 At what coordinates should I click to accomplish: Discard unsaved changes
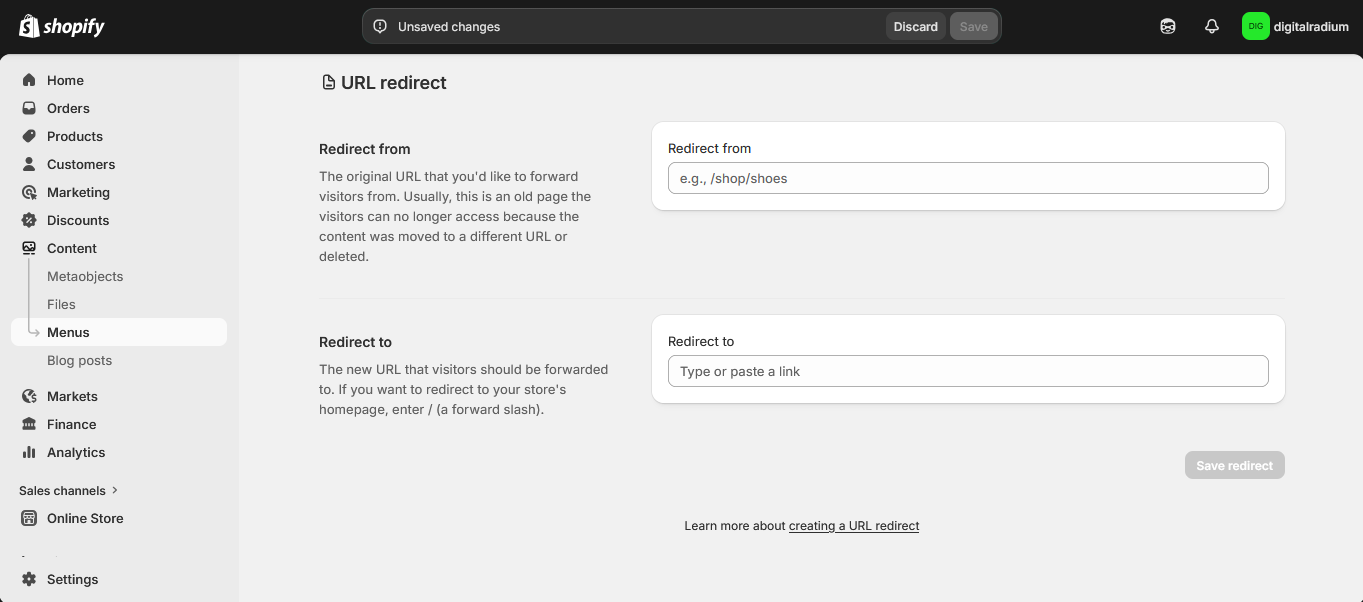pyautogui.click(x=915, y=27)
